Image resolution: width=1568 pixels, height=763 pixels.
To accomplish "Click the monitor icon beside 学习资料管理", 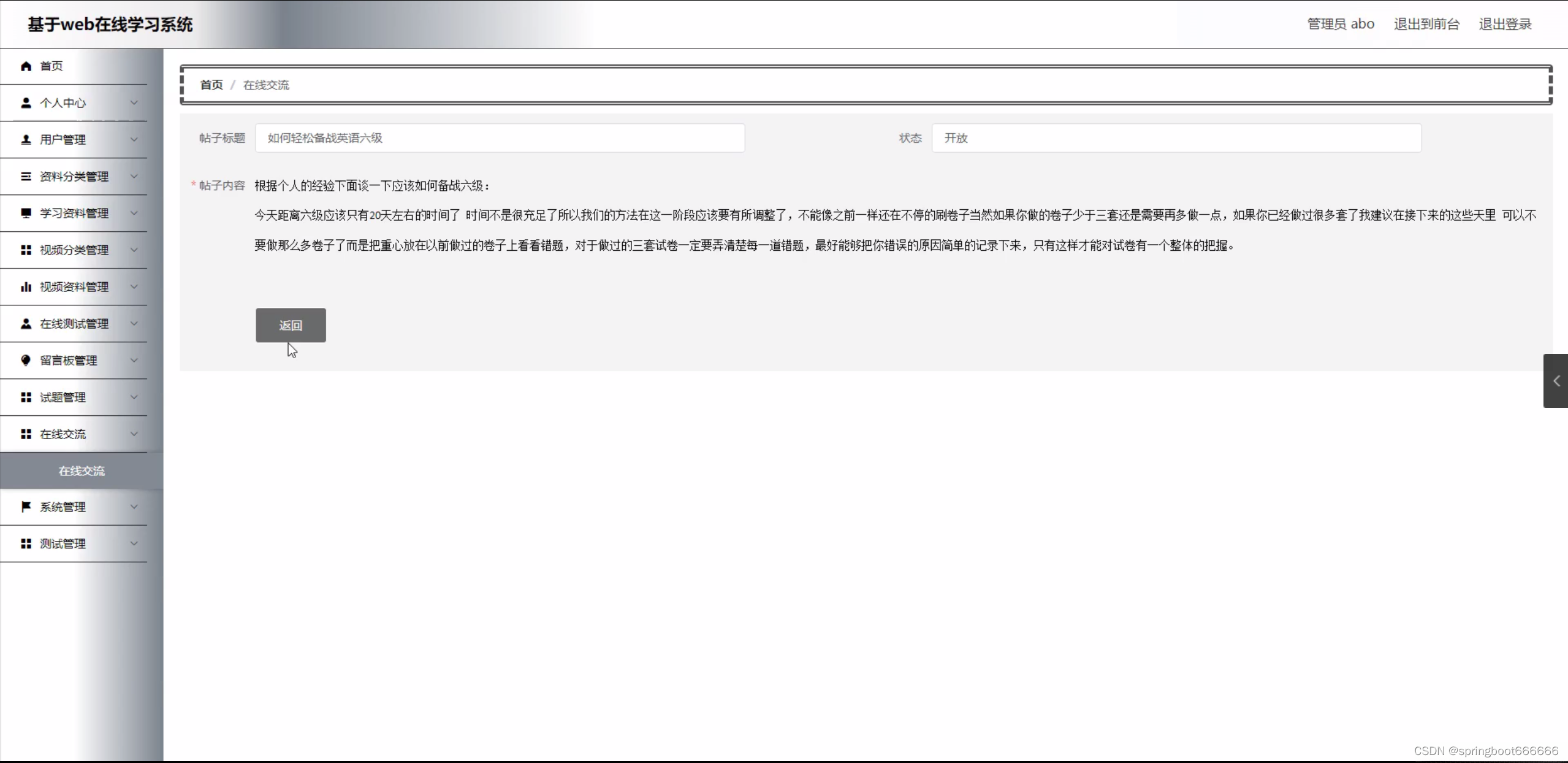I will pyautogui.click(x=26, y=213).
